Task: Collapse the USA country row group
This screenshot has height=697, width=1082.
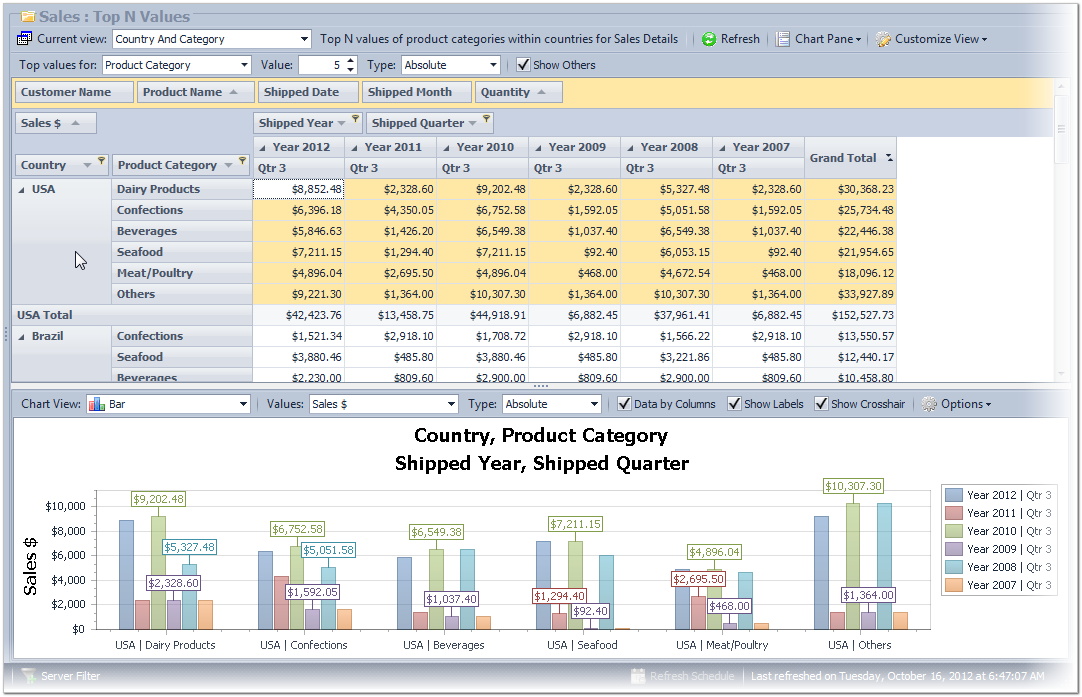Action: pos(21,189)
